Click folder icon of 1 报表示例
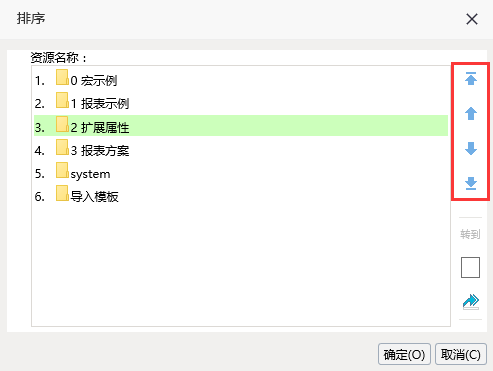493x371 pixels. coord(62,100)
